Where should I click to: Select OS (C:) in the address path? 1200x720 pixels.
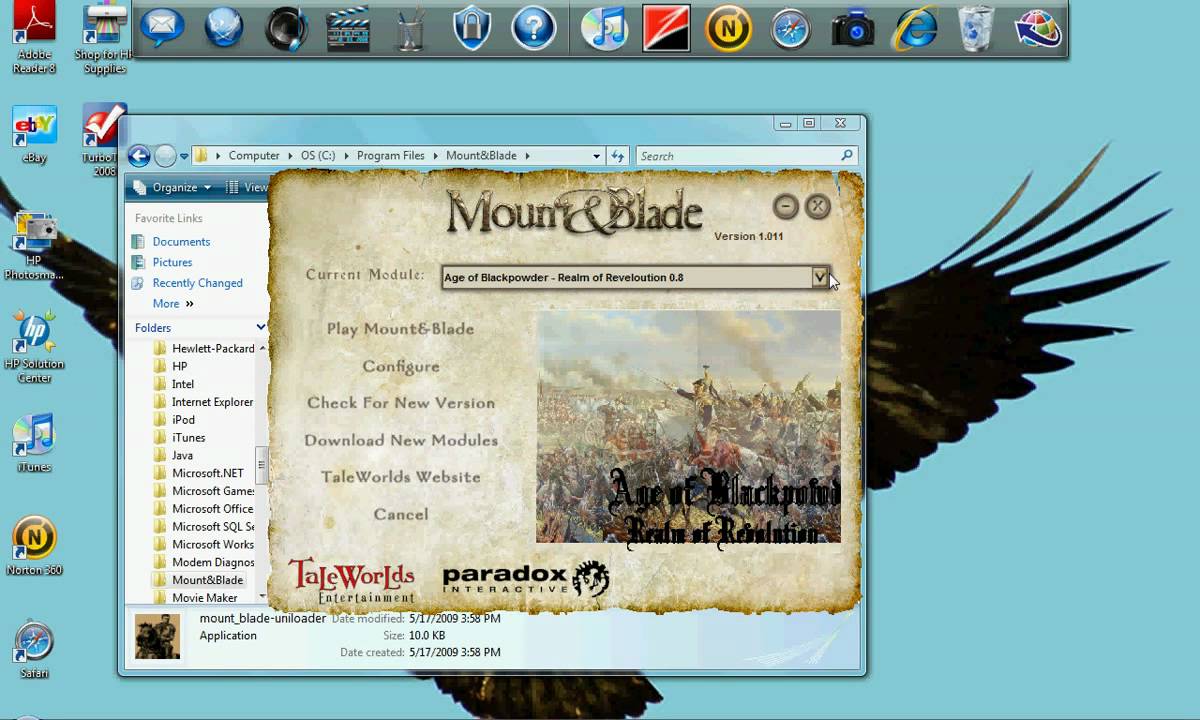[x=318, y=156]
